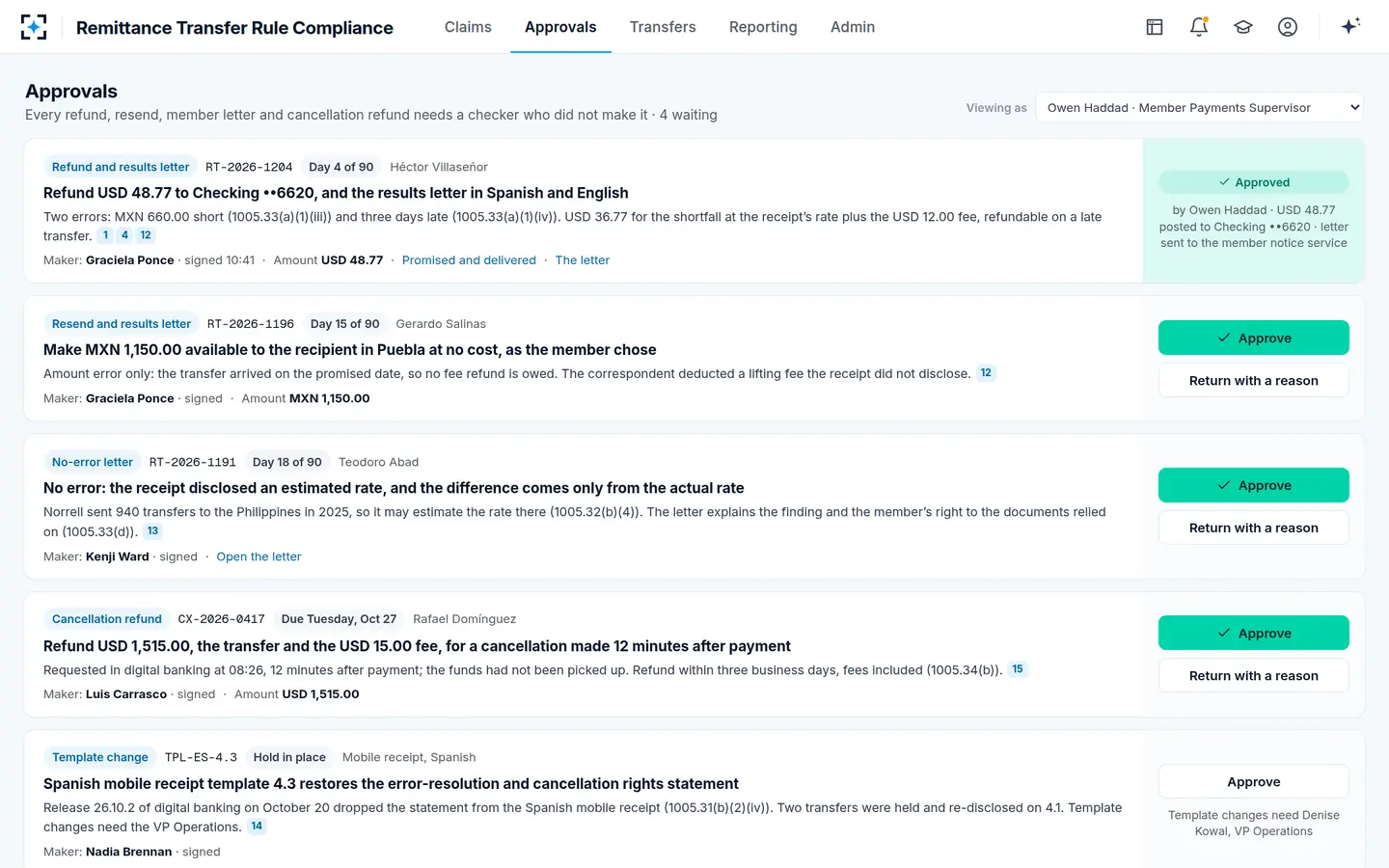Open the graduation cap learning icon
Viewport: 1389px width, 868px height.
1243,27
